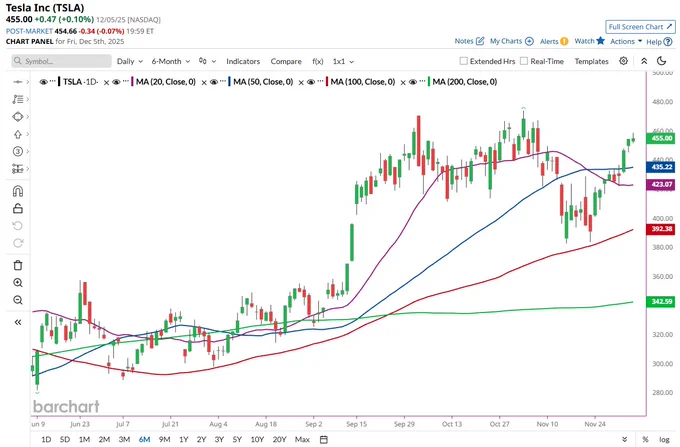Open the f(x) expressions menu

[x=317, y=61]
